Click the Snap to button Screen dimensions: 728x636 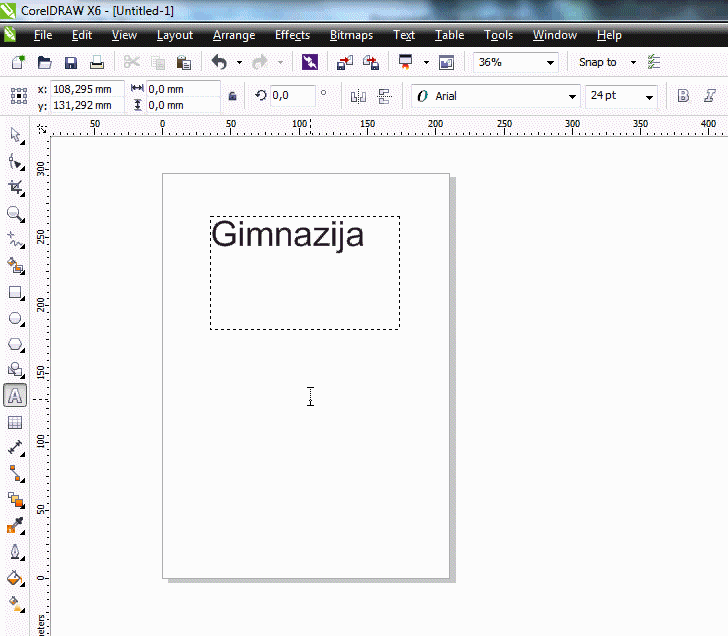[x=598, y=62]
